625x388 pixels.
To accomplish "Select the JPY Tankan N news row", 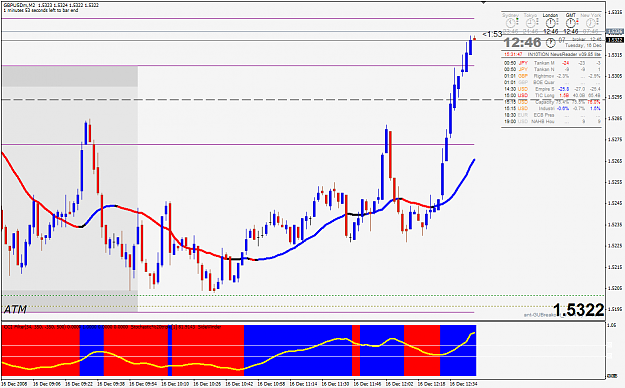I will click(x=552, y=69).
